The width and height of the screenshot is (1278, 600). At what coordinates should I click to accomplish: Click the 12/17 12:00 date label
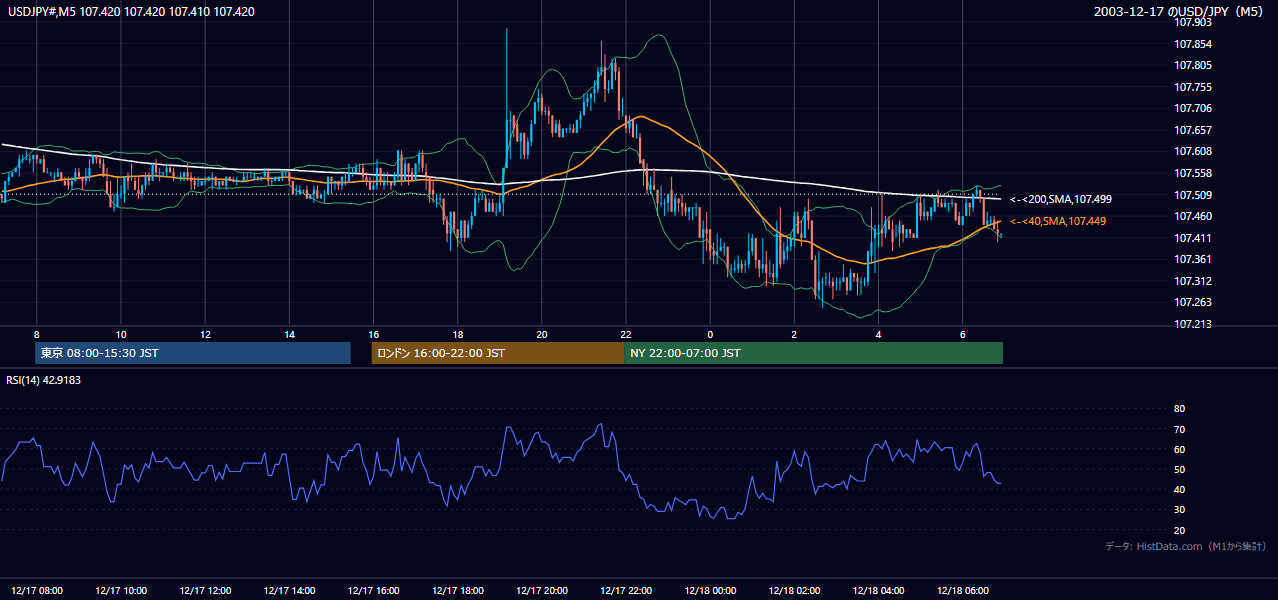205,591
